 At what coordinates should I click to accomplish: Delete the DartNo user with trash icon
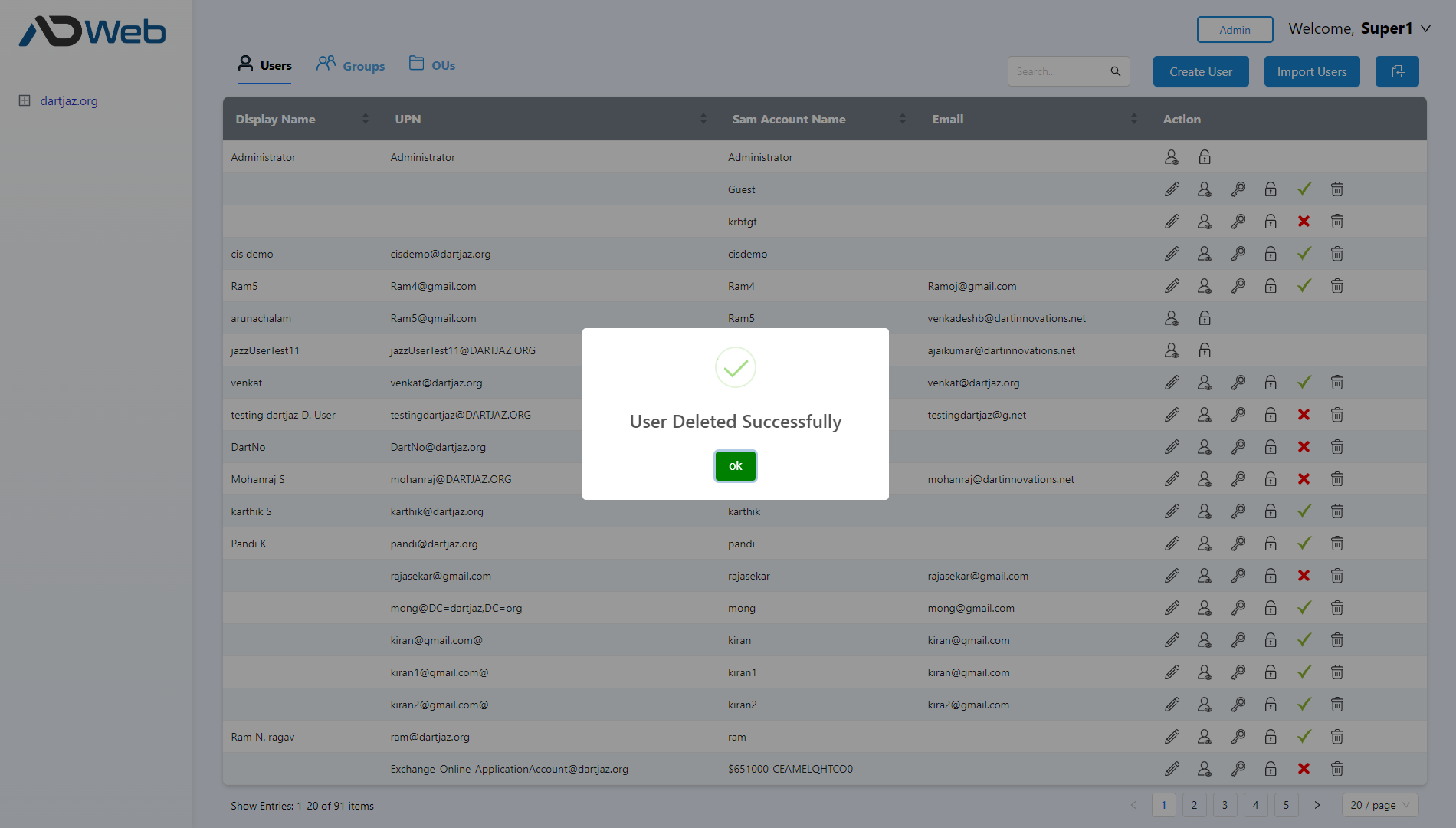(x=1336, y=447)
